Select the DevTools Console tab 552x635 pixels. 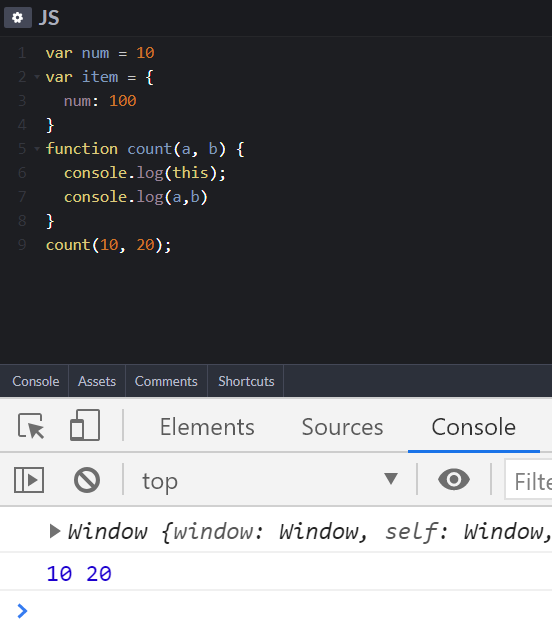[473, 427]
